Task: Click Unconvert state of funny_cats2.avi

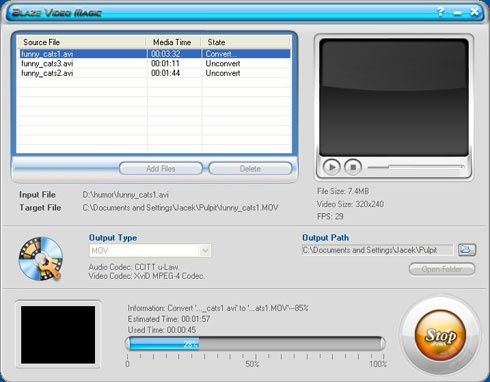Action: click(223, 73)
